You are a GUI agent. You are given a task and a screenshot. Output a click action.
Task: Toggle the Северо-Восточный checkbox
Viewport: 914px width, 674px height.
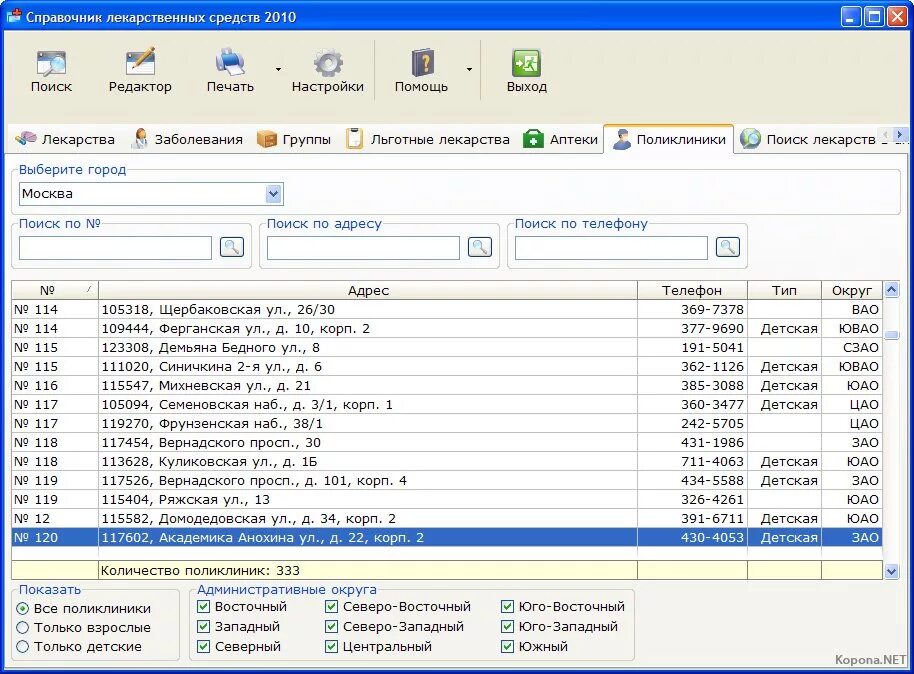click(332, 607)
